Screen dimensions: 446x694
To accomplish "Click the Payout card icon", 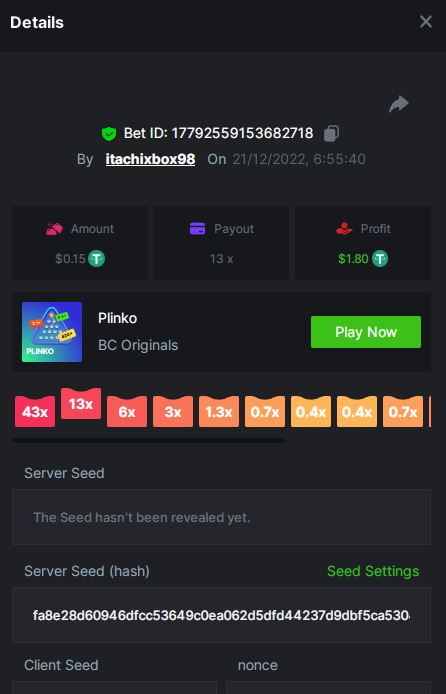I will [197, 229].
